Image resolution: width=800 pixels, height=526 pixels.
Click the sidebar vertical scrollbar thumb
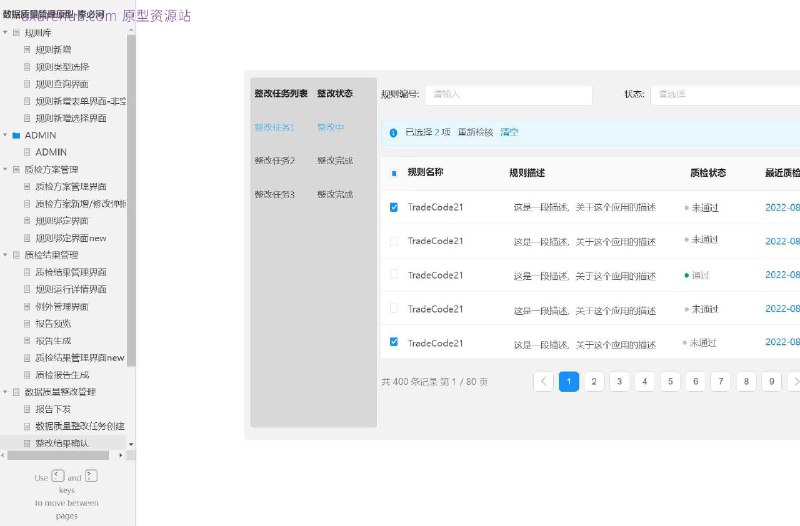point(131,201)
